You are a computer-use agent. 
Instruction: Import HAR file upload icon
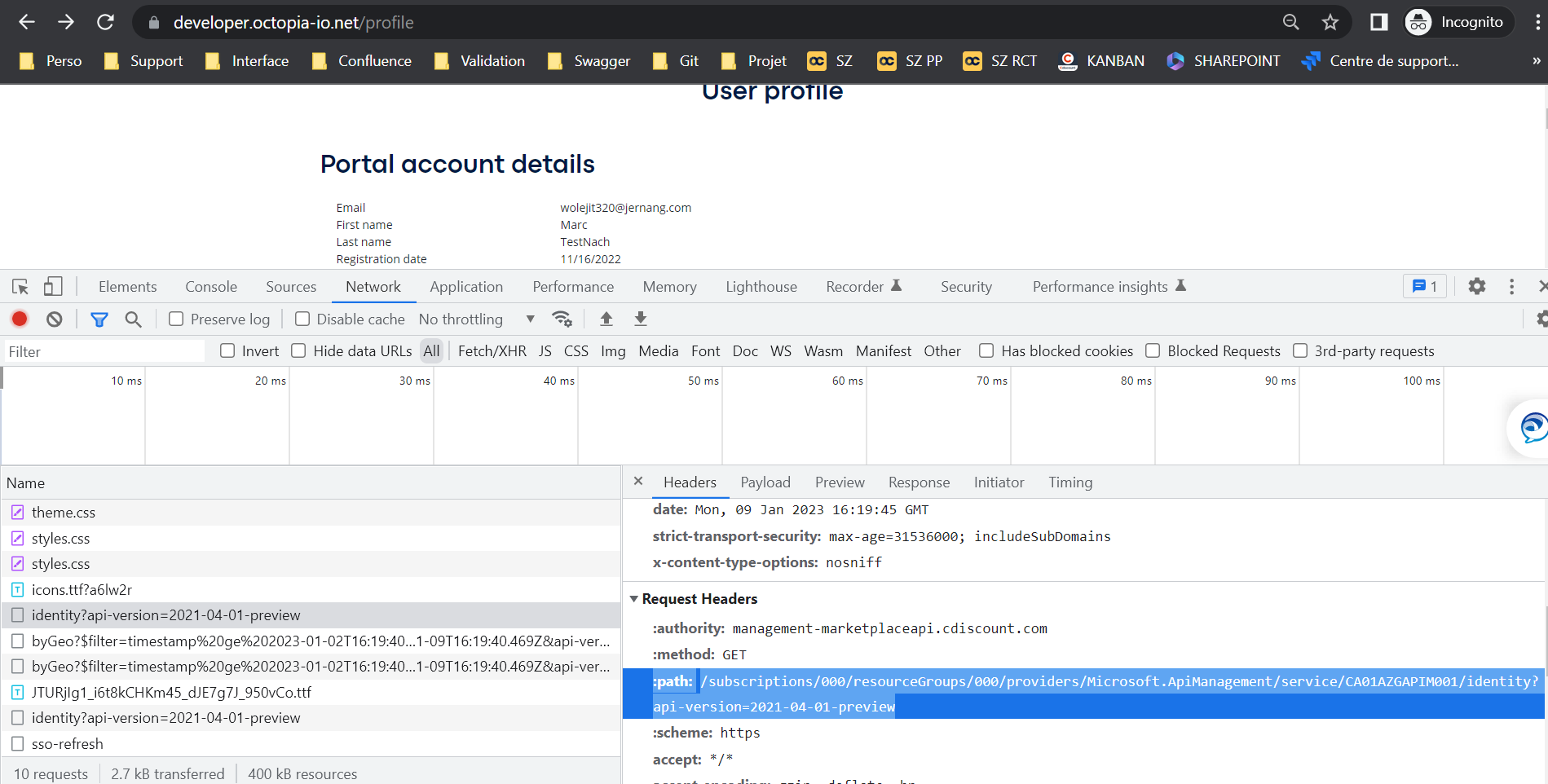click(606, 319)
